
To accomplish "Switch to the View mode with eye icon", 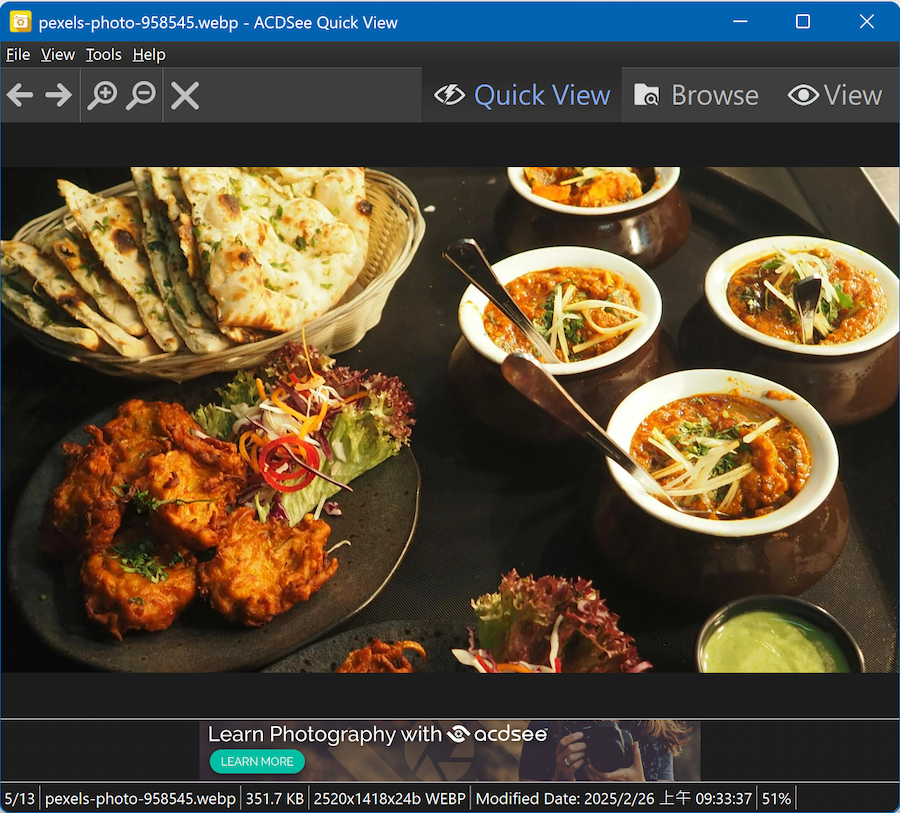I will 835,95.
